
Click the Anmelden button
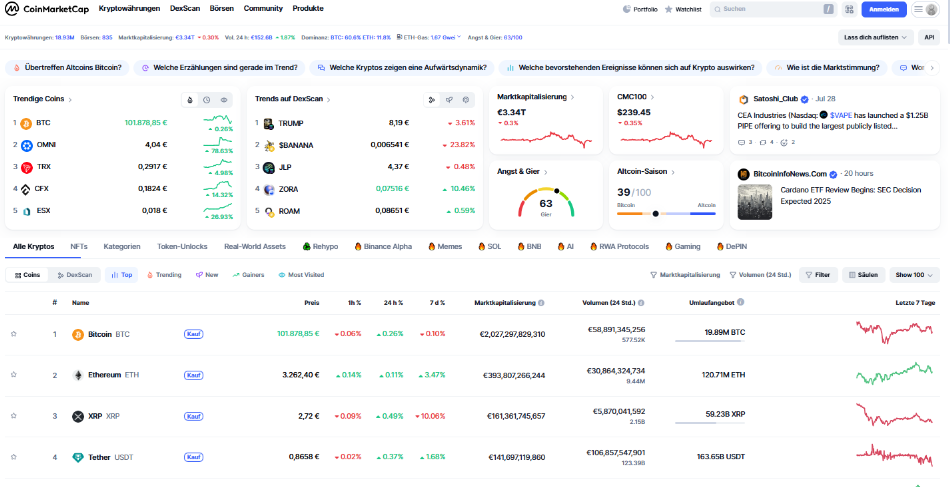coord(884,9)
